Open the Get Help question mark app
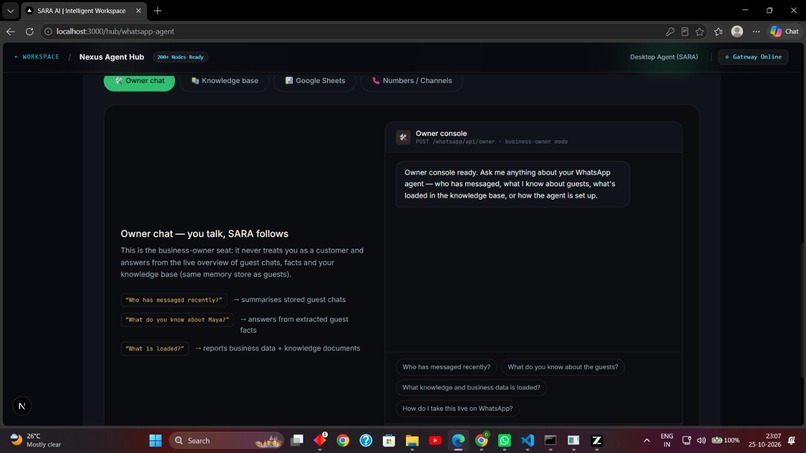Screen dimensions: 806x453 (x=366, y=441)
